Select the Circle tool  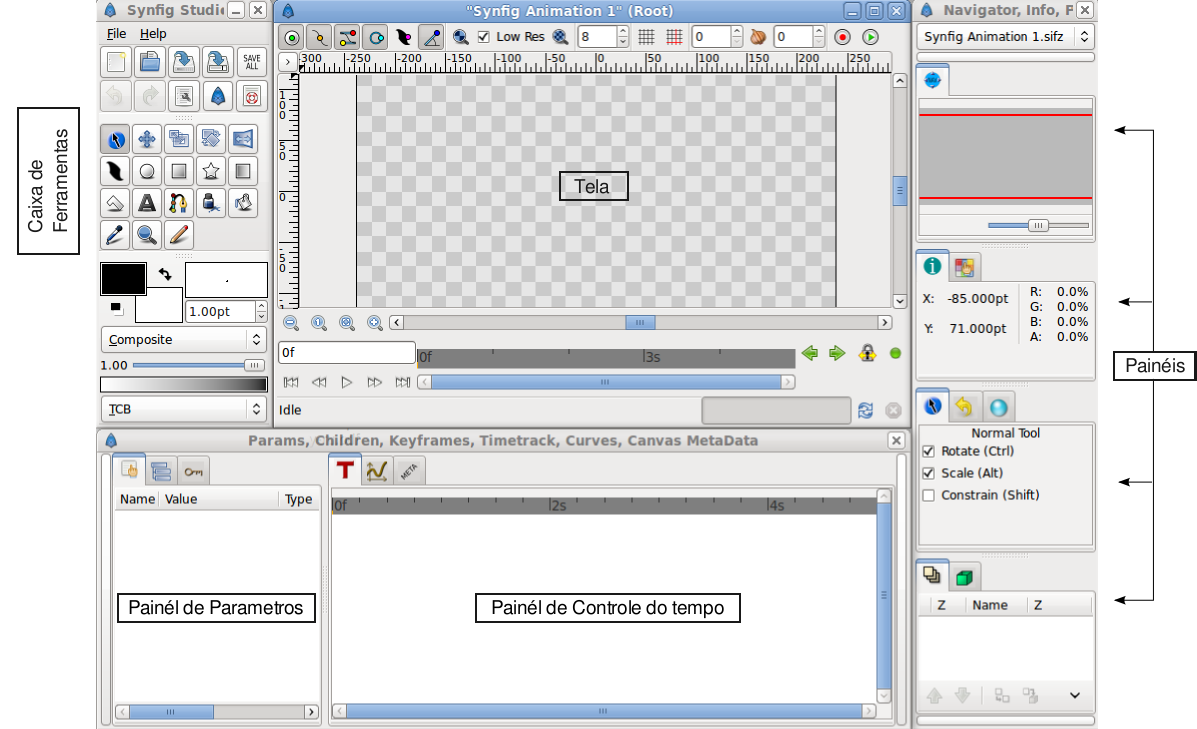(x=147, y=172)
